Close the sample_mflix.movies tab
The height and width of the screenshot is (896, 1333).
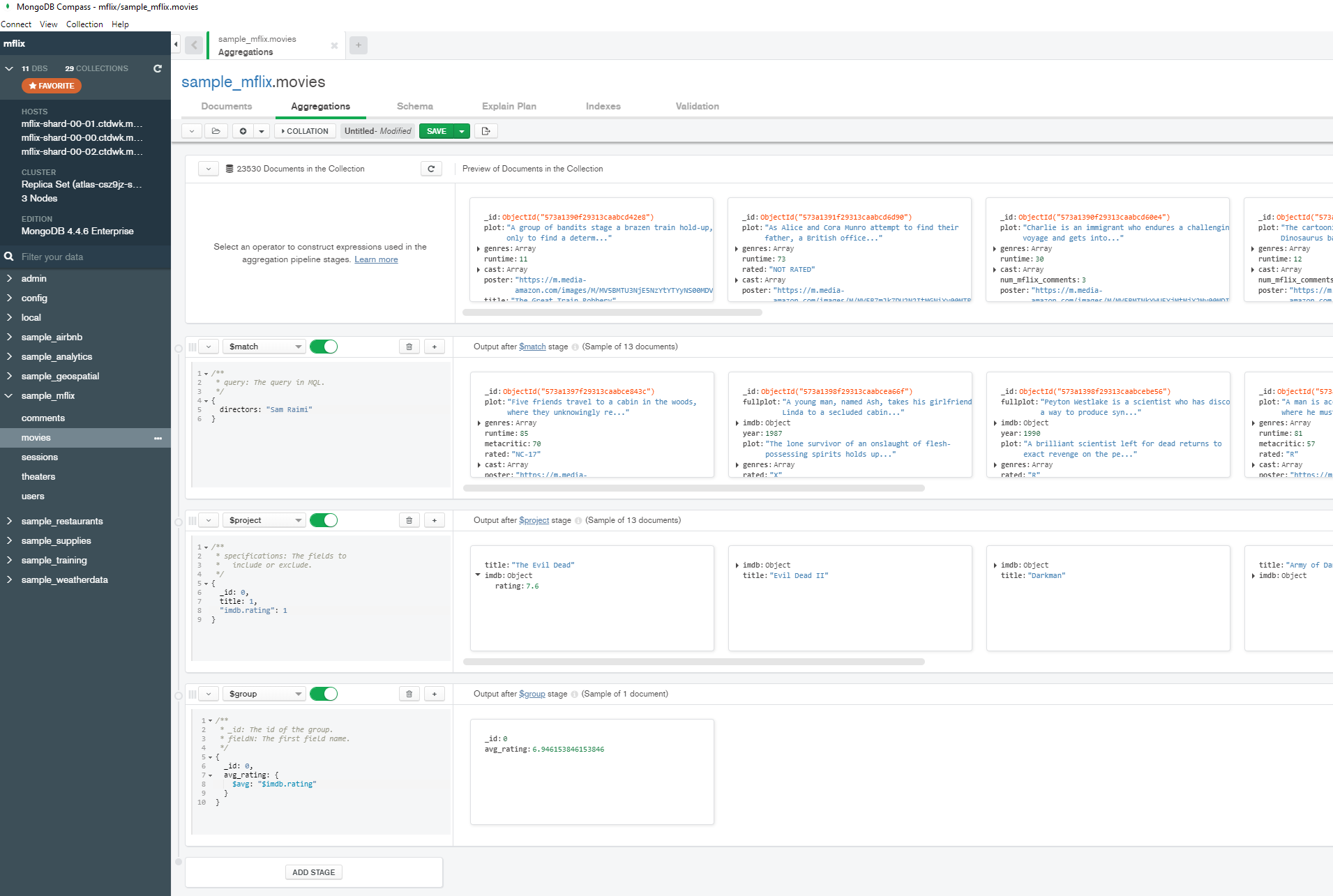334,45
